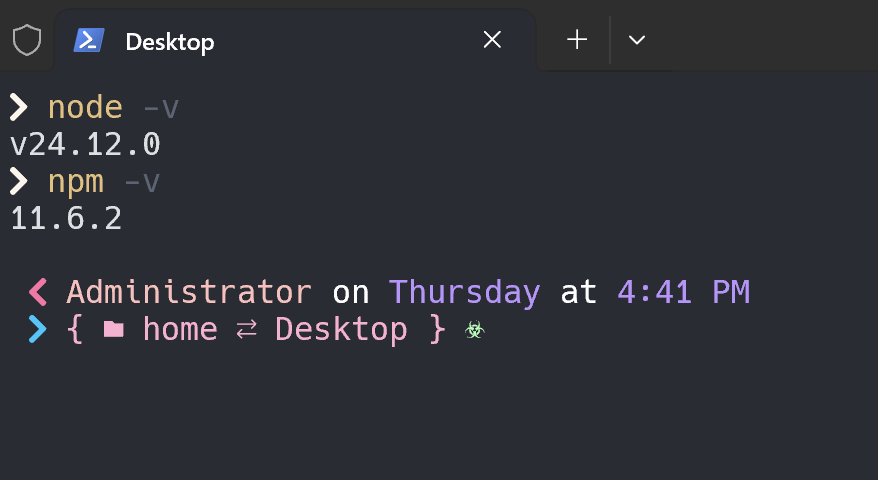Viewport: 878px width, 480px height.
Task: Click the npm version output 11.6.2
Action: pyautogui.click(x=66, y=219)
